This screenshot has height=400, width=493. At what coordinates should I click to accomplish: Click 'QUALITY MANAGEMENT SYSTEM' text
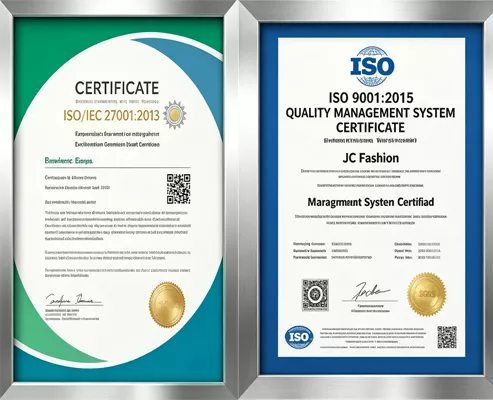(370, 113)
